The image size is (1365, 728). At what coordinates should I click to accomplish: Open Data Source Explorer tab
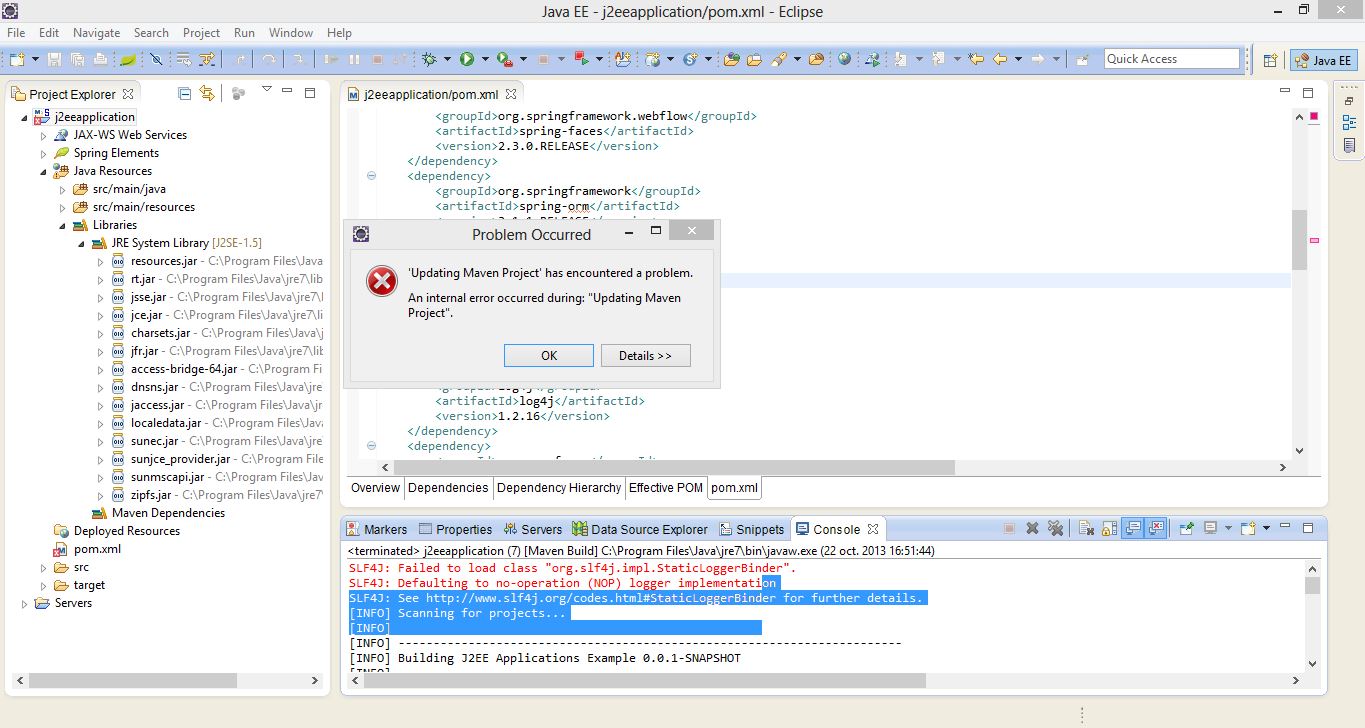(640, 529)
